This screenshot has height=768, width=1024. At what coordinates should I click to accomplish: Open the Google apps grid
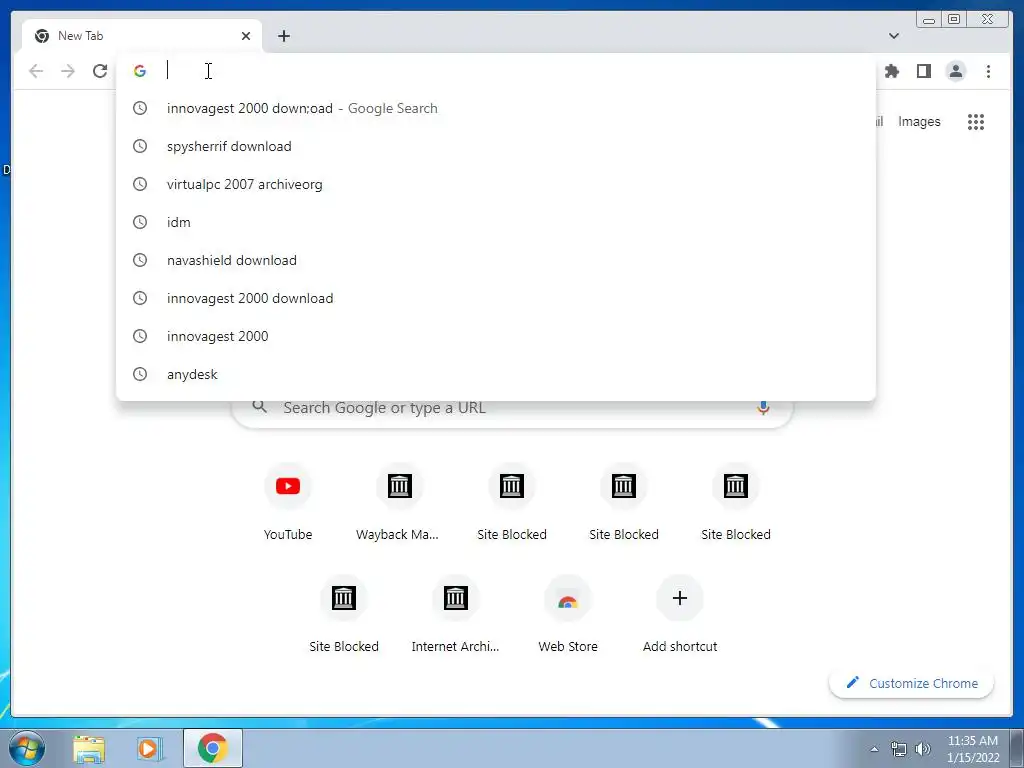(976, 121)
